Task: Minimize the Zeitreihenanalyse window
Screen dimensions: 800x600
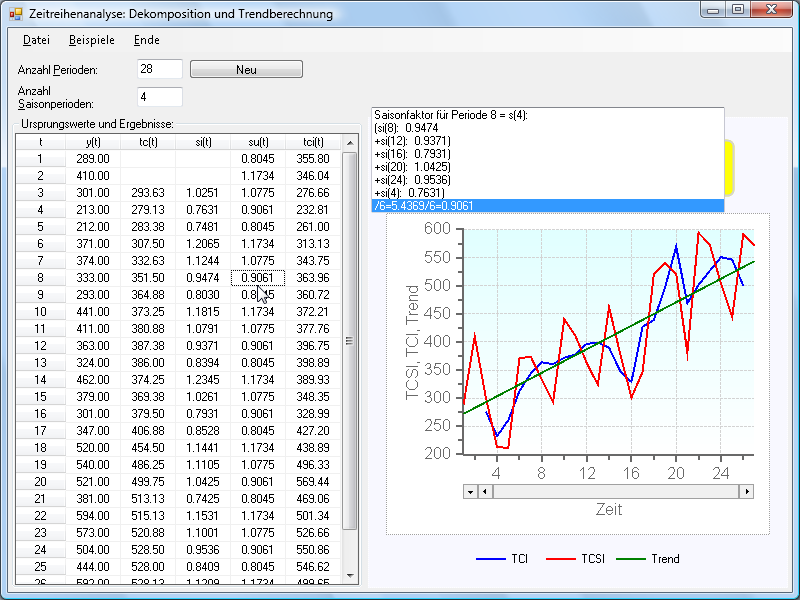Action: pos(713,10)
